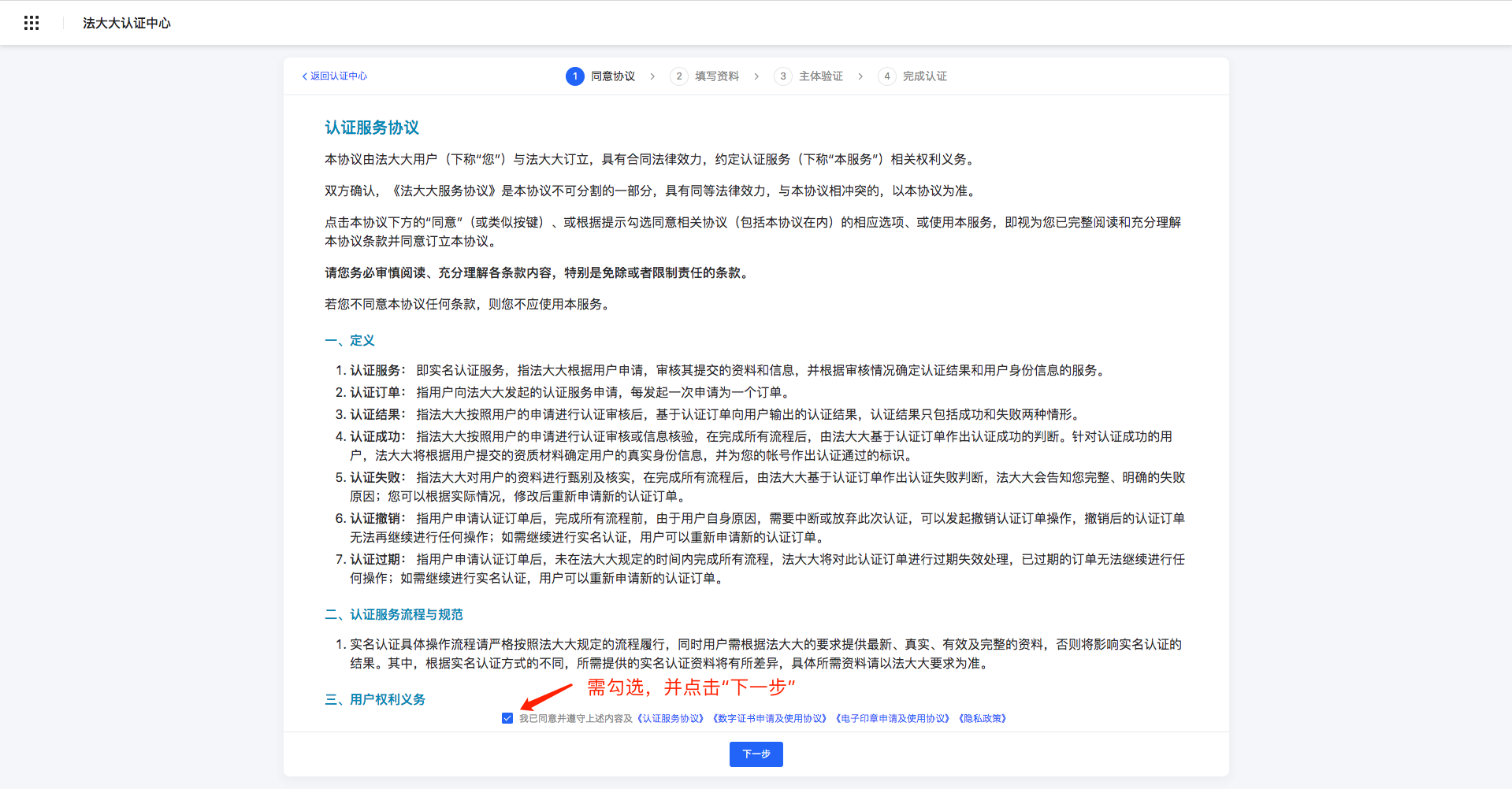Click the 下一步 button
The width and height of the screenshot is (1512, 789).
(756, 754)
